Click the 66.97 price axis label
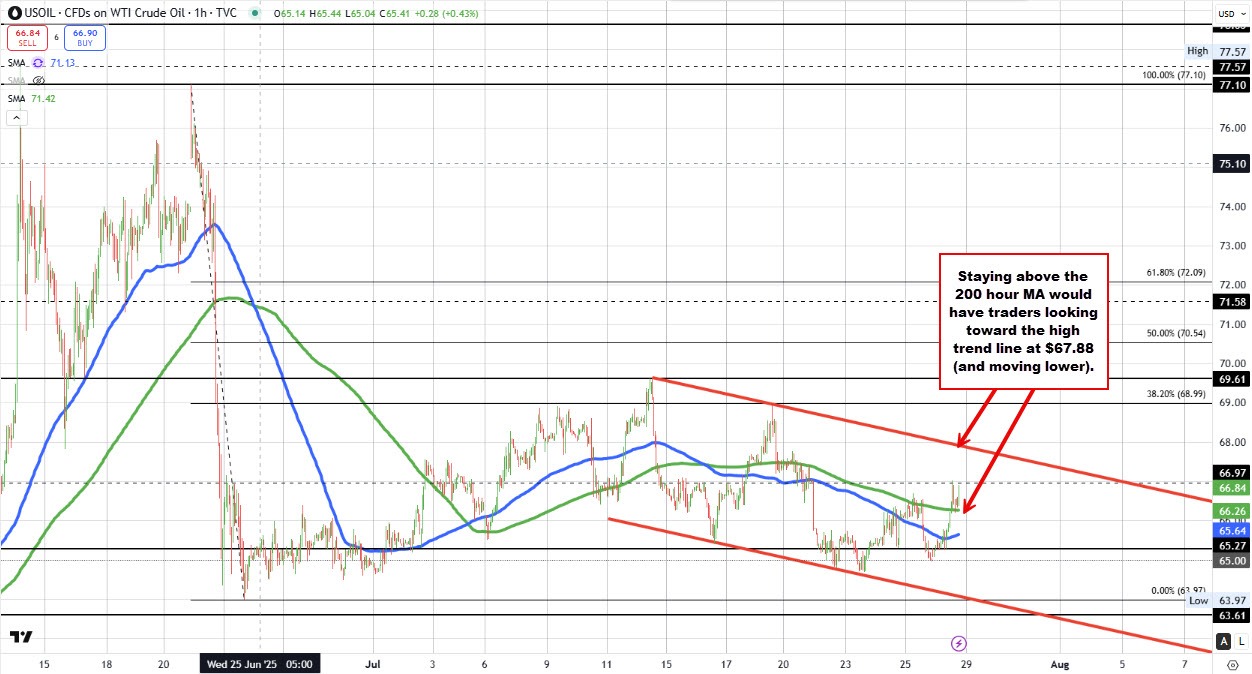 pyautogui.click(x=1230, y=473)
